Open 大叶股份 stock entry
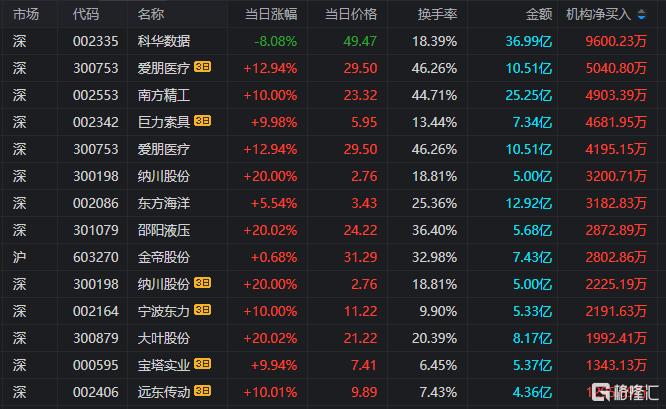This screenshot has width=666, height=409. [164, 338]
